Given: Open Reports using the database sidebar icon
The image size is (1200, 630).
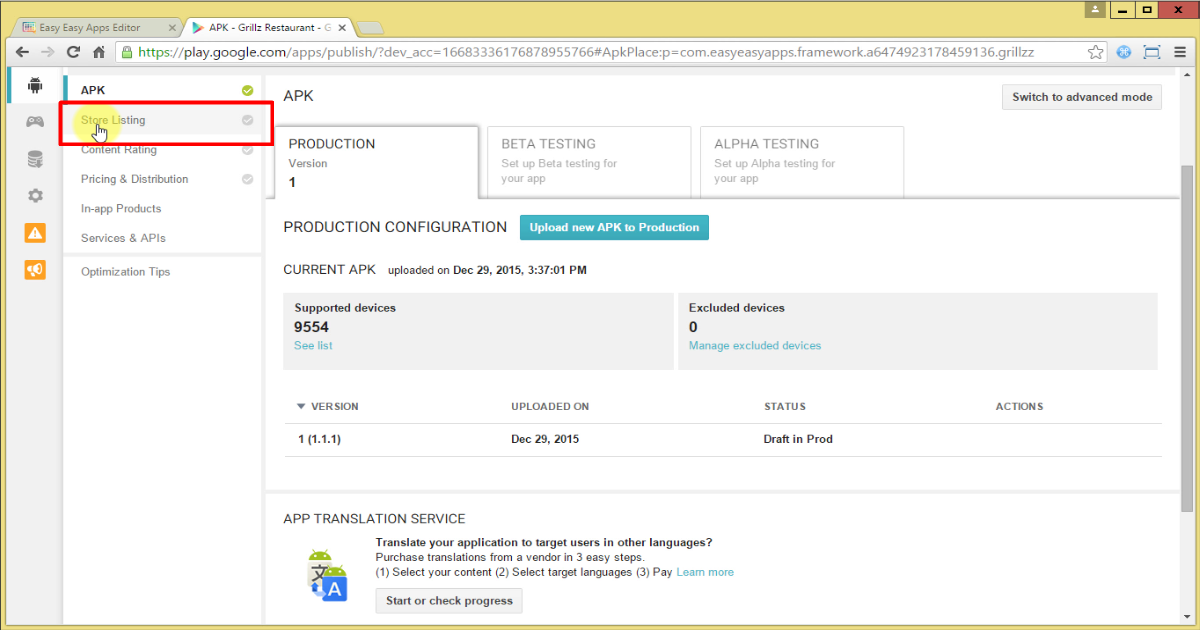Looking at the screenshot, I should coord(35,158).
